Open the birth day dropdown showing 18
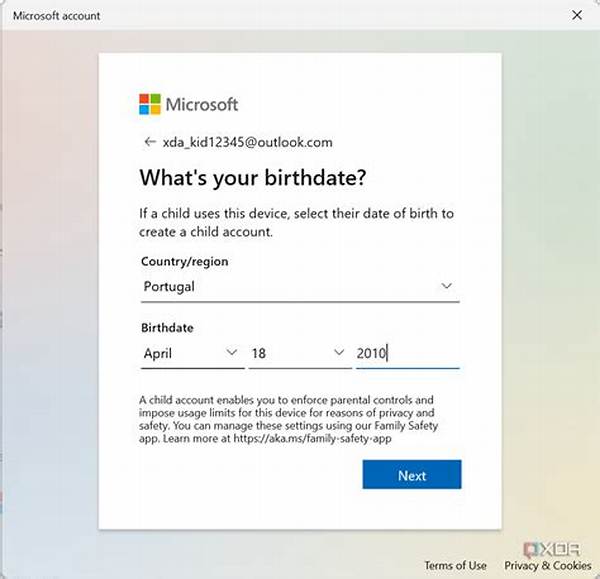The image size is (600, 579). pos(300,353)
